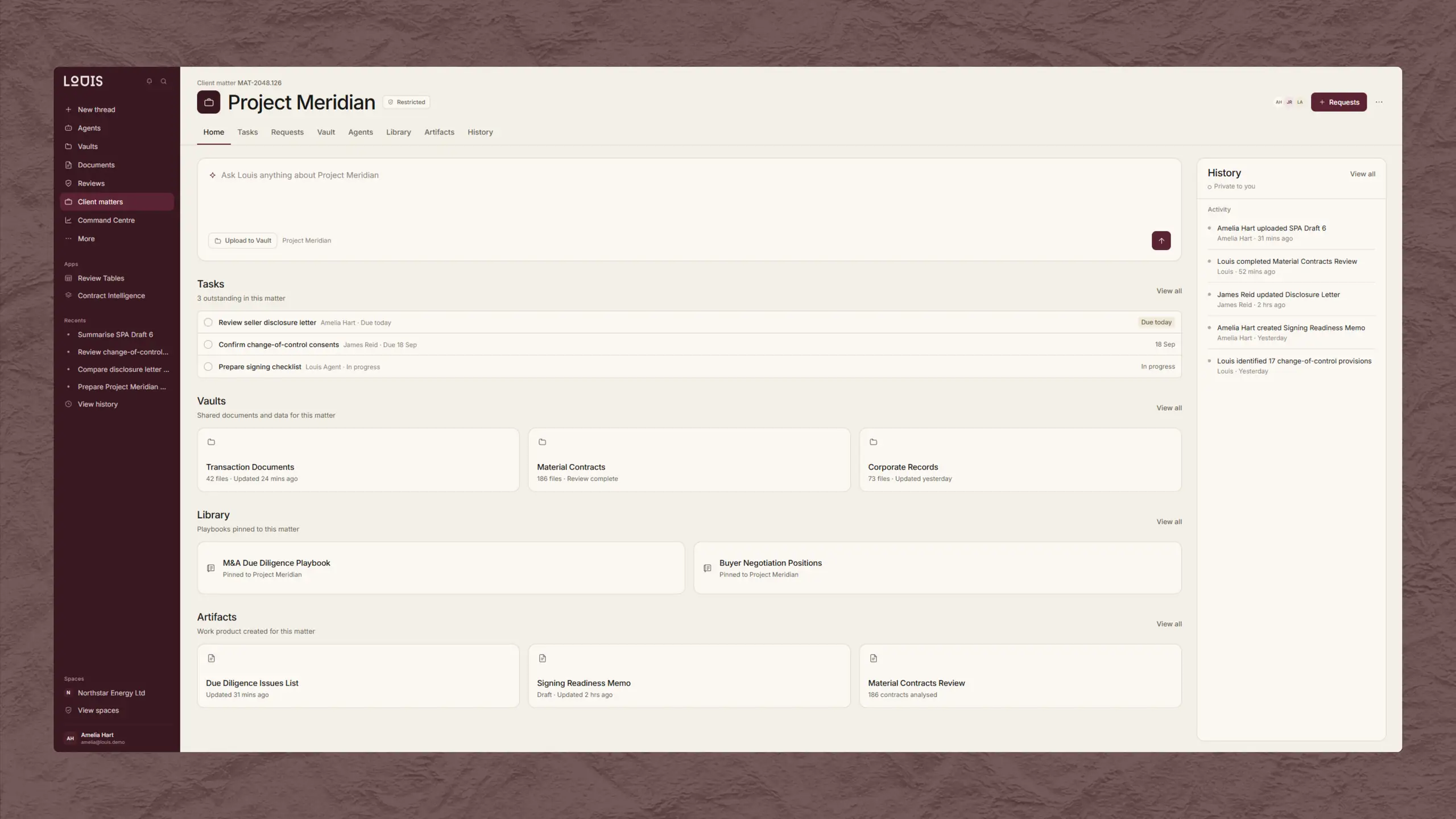Click the JR member avatar in header
The width and height of the screenshot is (1456, 819).
(x=1289, y=102)
